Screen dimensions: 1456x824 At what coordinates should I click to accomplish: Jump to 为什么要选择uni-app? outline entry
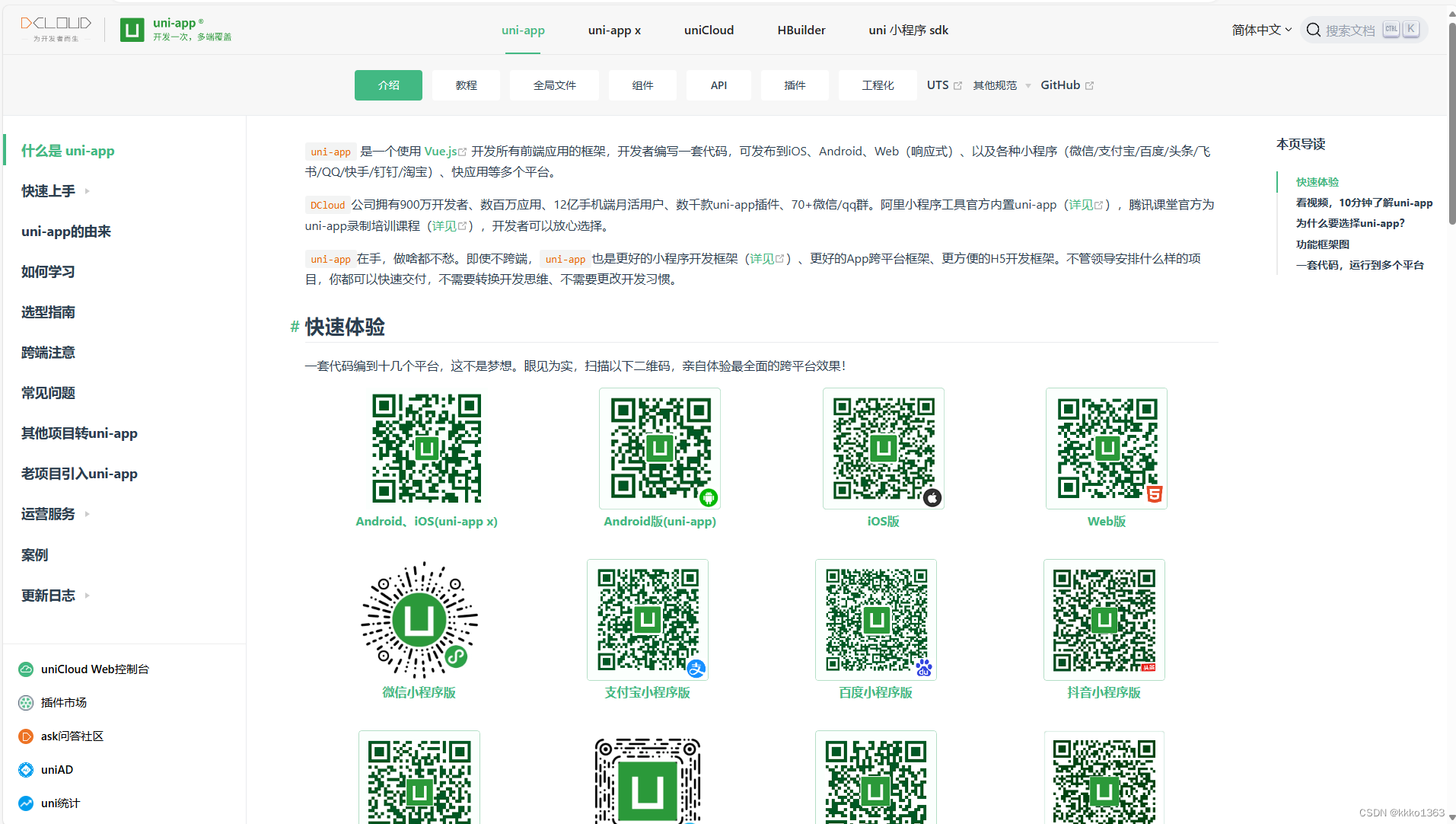point(1350,223)
